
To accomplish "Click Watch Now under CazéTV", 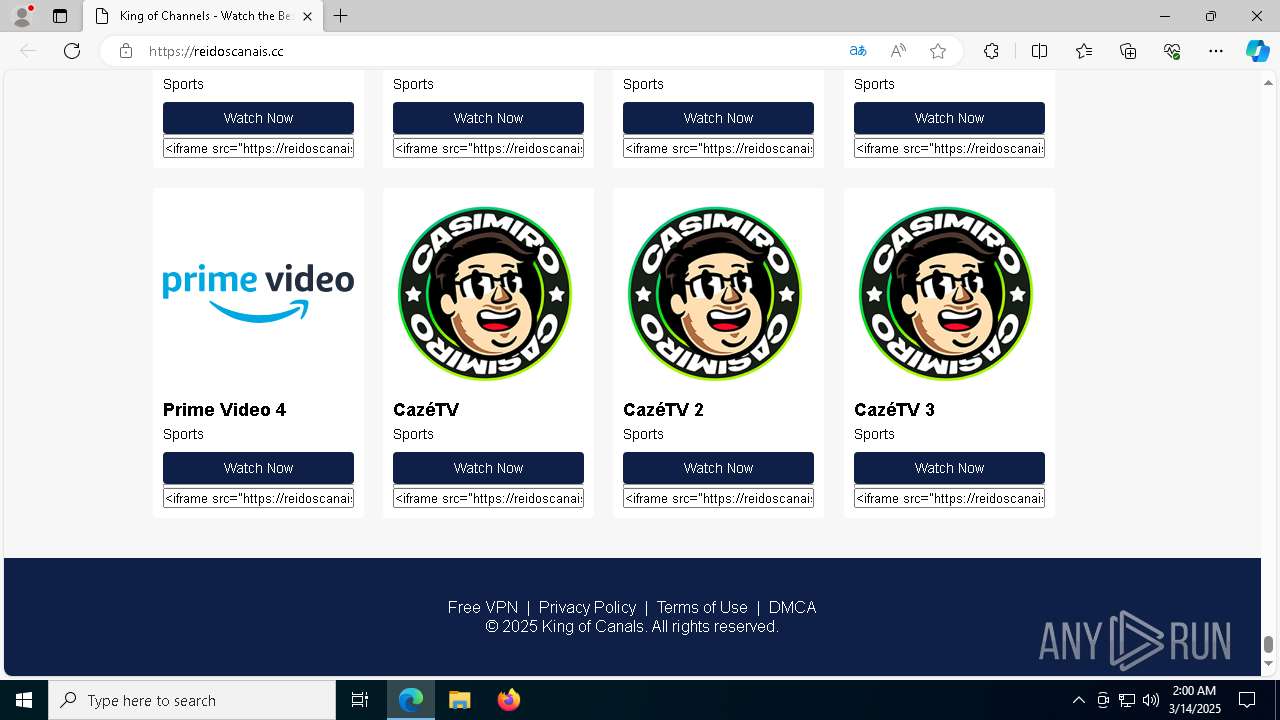I will (488, 468).
